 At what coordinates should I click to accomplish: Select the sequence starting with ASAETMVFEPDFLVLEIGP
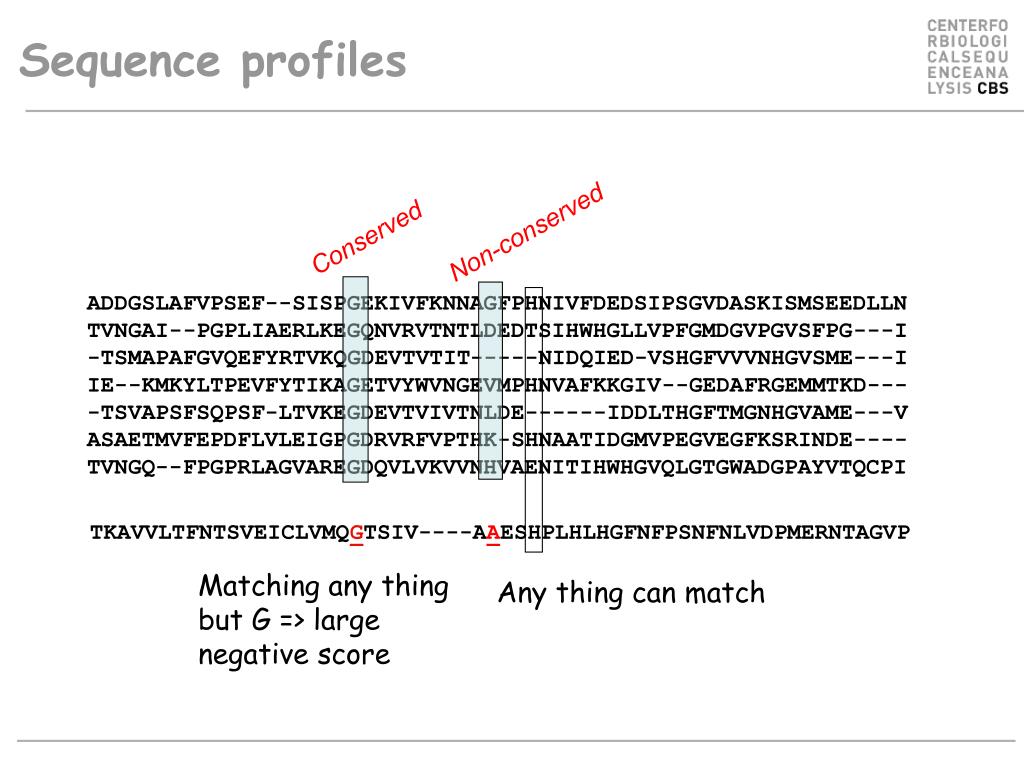496,440
